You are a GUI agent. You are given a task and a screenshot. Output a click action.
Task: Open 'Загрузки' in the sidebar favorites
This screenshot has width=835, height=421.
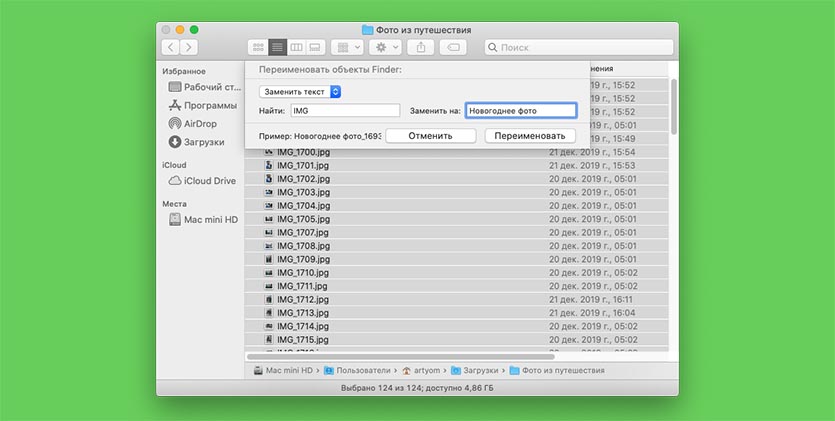coord(203,141)
